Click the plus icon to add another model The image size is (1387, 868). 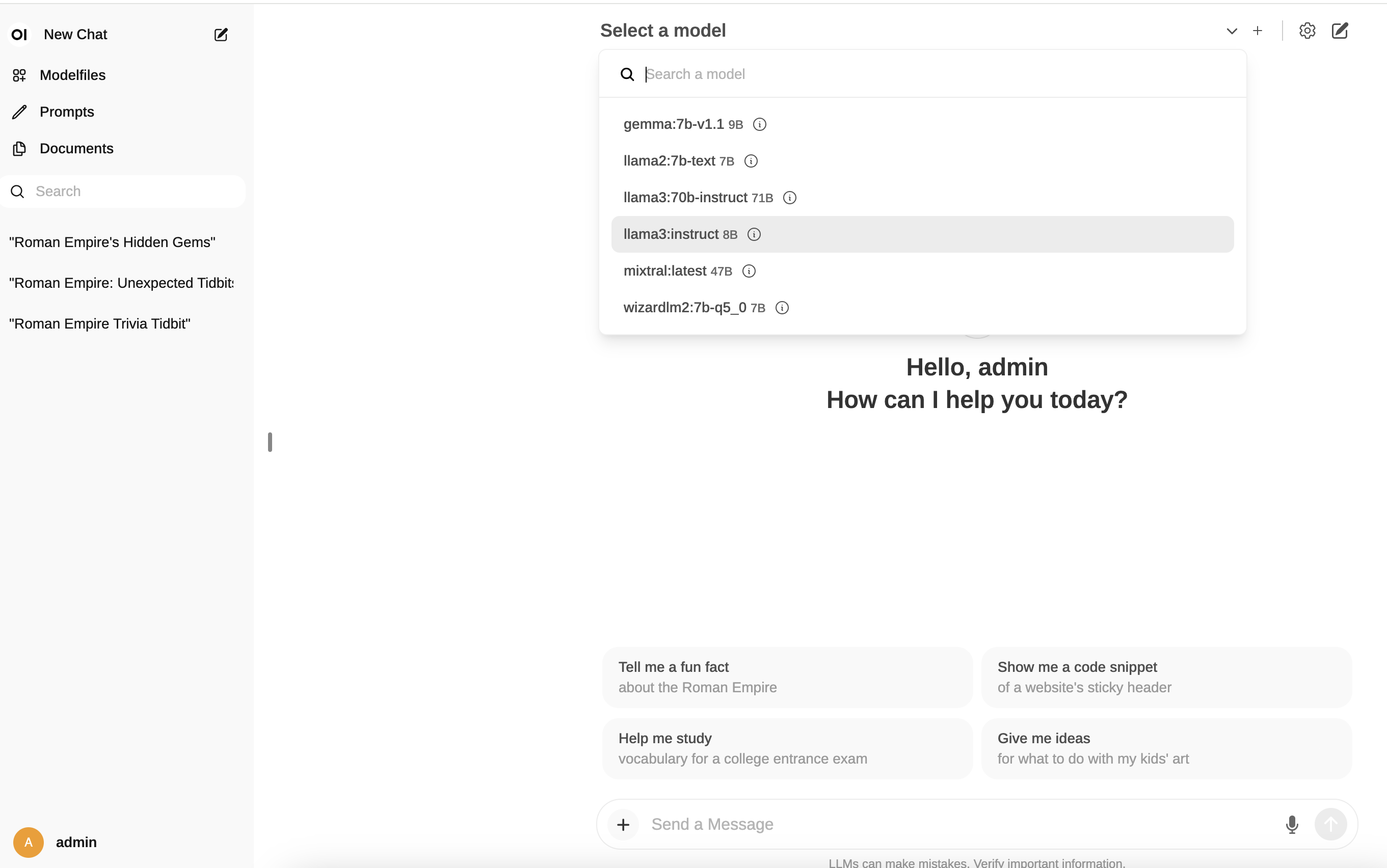[1257, 31]
